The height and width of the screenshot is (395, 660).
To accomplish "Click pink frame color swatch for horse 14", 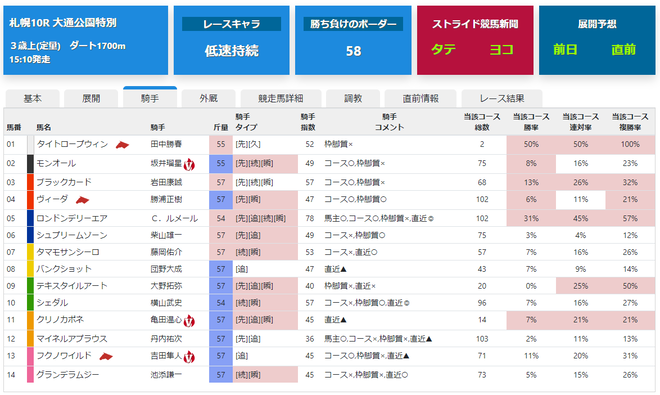I will click(30, 375).
